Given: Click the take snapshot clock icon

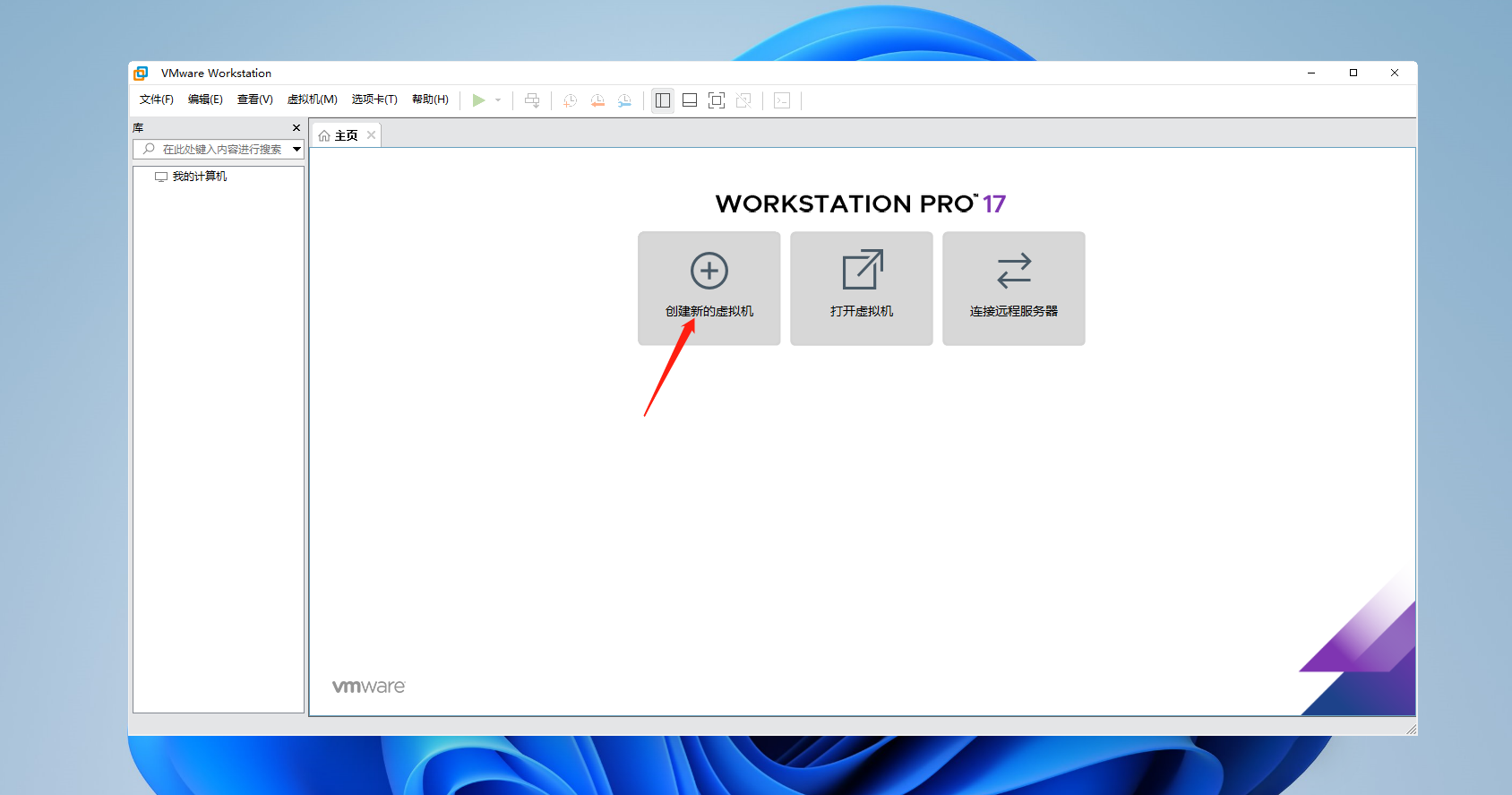Looking at the screenshot, I should coord(570,100).
